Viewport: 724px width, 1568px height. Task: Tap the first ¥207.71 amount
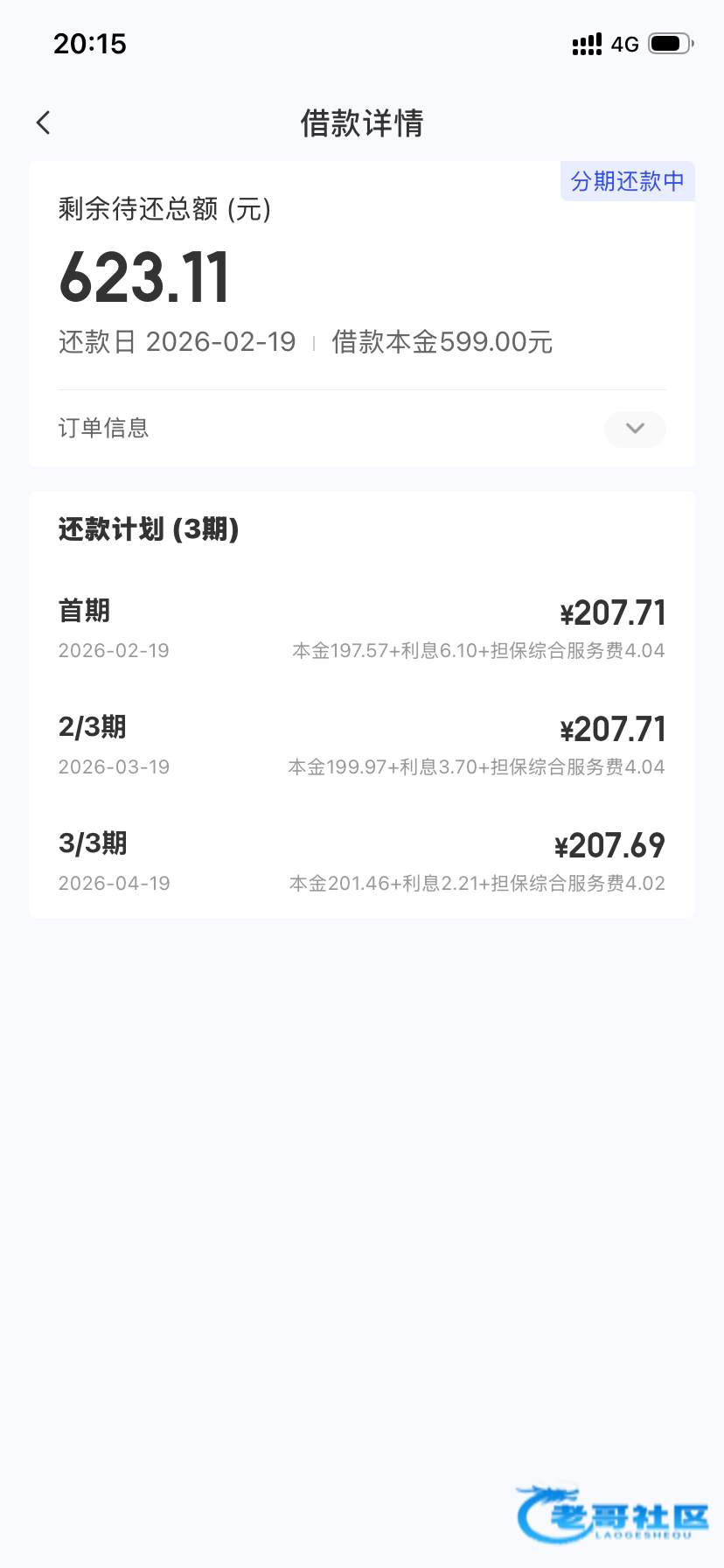(x=613, y=613)
